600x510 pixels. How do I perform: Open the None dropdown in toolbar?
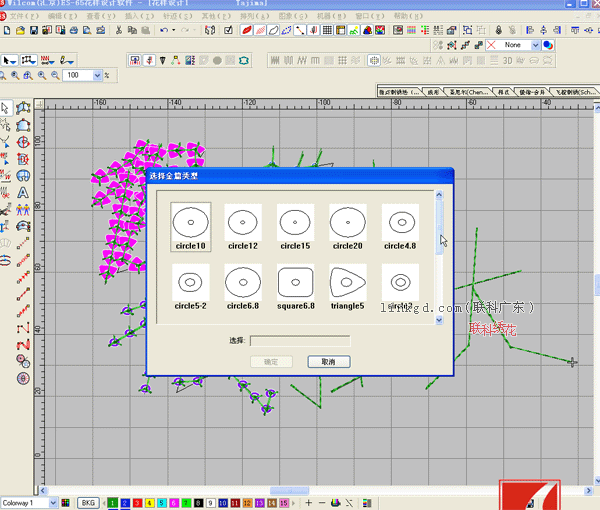[x=536, y=45]
